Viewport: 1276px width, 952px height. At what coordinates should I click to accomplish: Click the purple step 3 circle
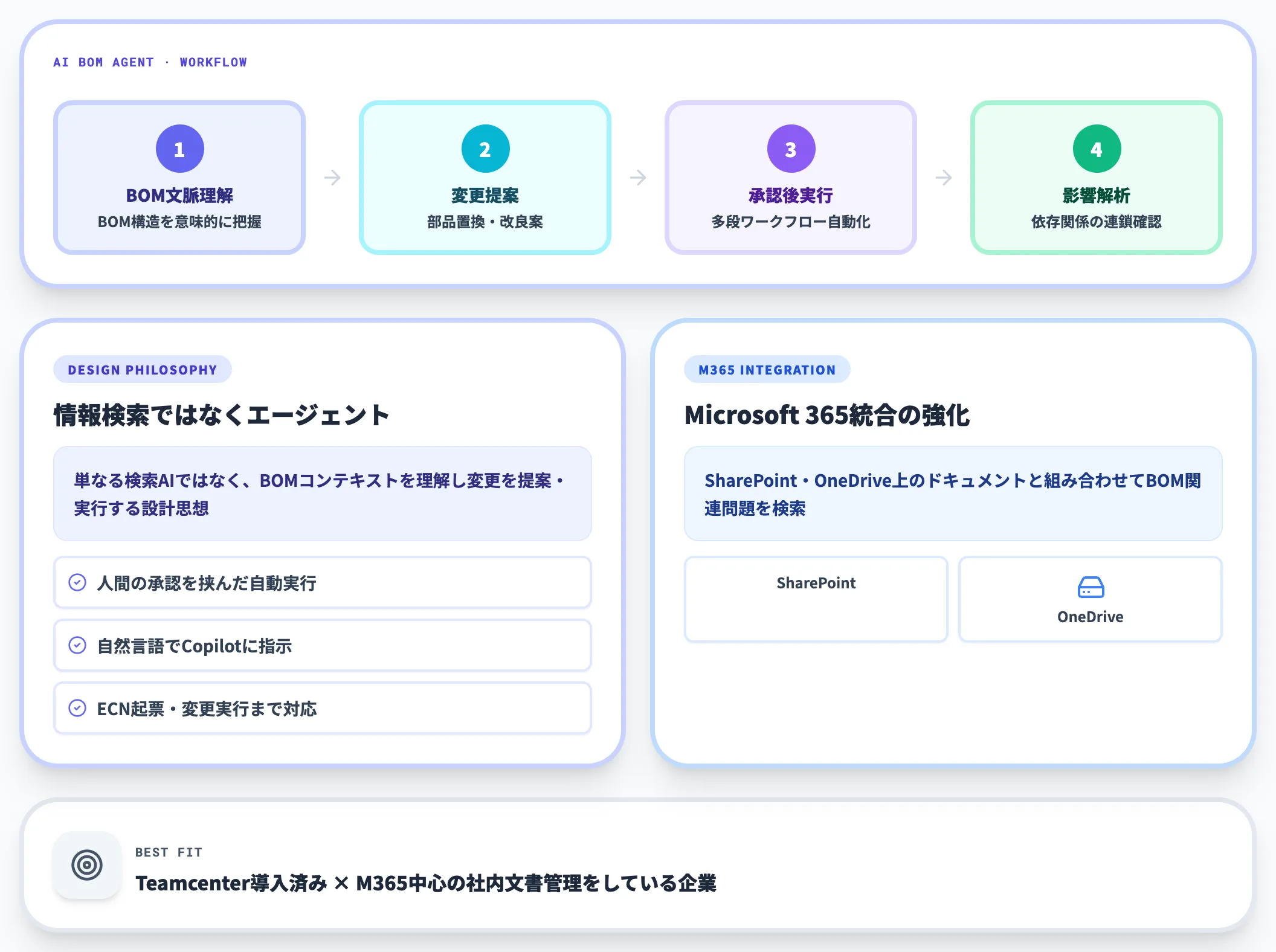click(x=791, y=149)
